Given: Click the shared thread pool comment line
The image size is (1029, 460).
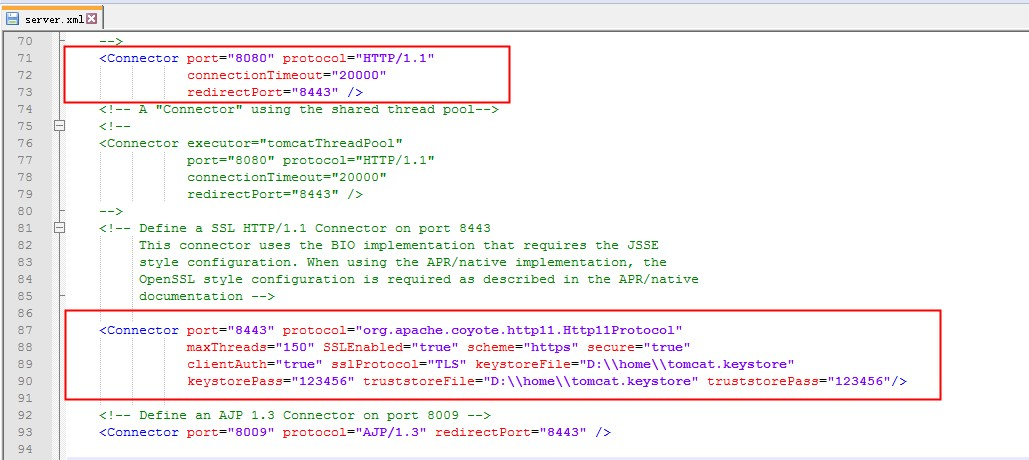Looking at the screenshot, I should [299, 109].
